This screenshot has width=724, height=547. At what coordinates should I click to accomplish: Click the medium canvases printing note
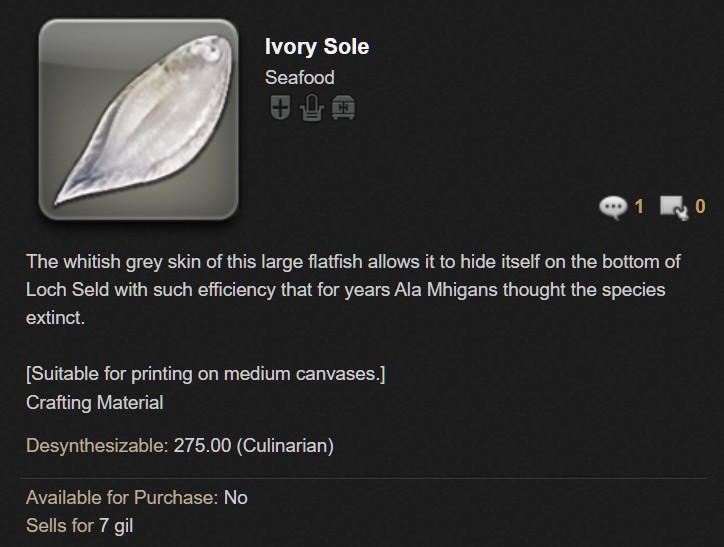tap(206, 375)
